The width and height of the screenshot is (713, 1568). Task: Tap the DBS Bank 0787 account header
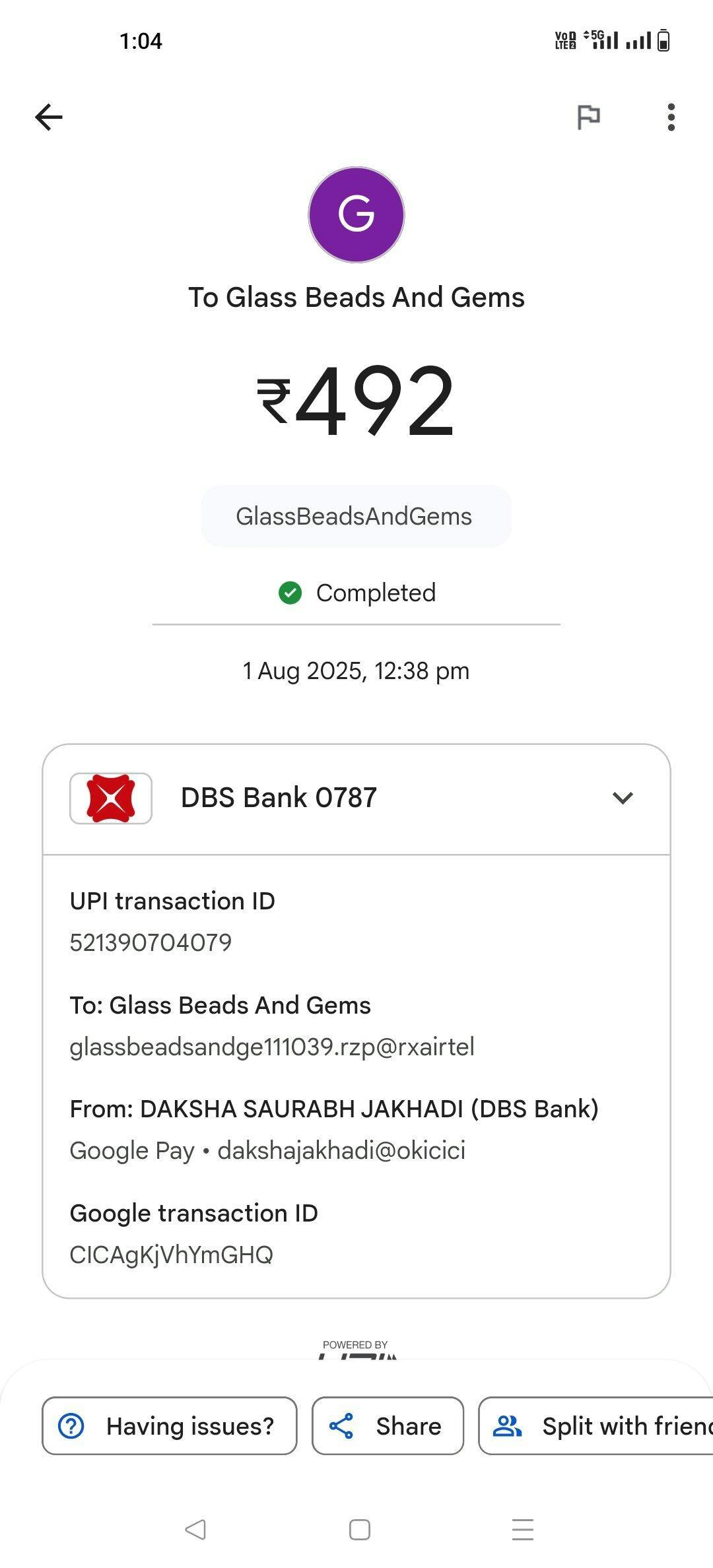[x=279, y=798]
